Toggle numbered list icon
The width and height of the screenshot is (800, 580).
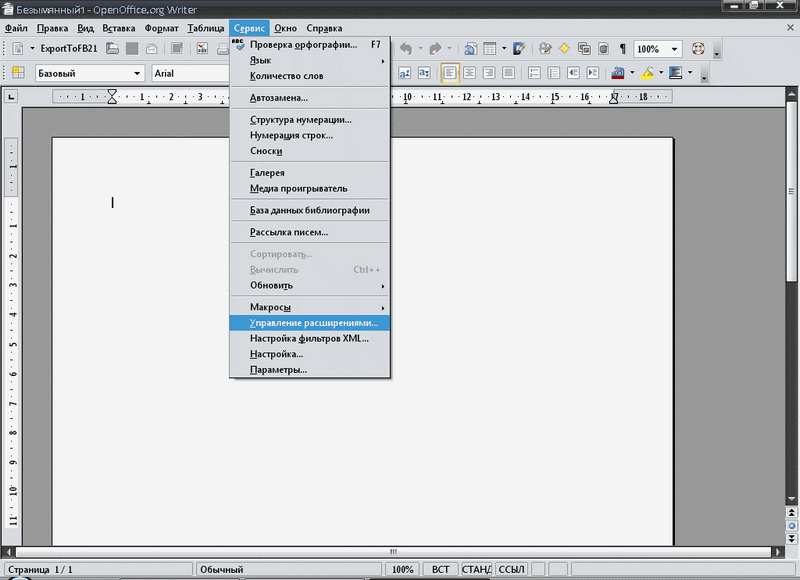(534, 73)
